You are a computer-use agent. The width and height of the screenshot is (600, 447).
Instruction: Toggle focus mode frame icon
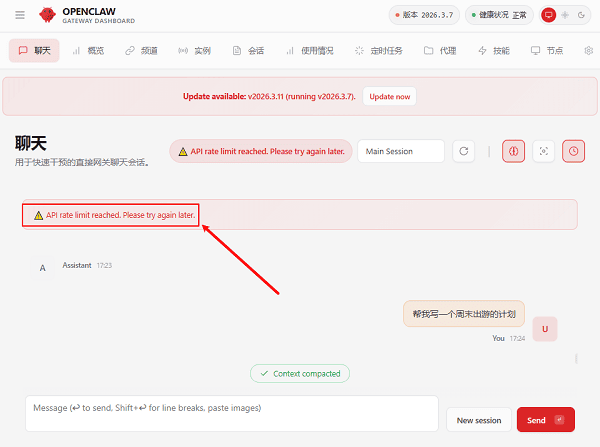[x=544, y=151]
